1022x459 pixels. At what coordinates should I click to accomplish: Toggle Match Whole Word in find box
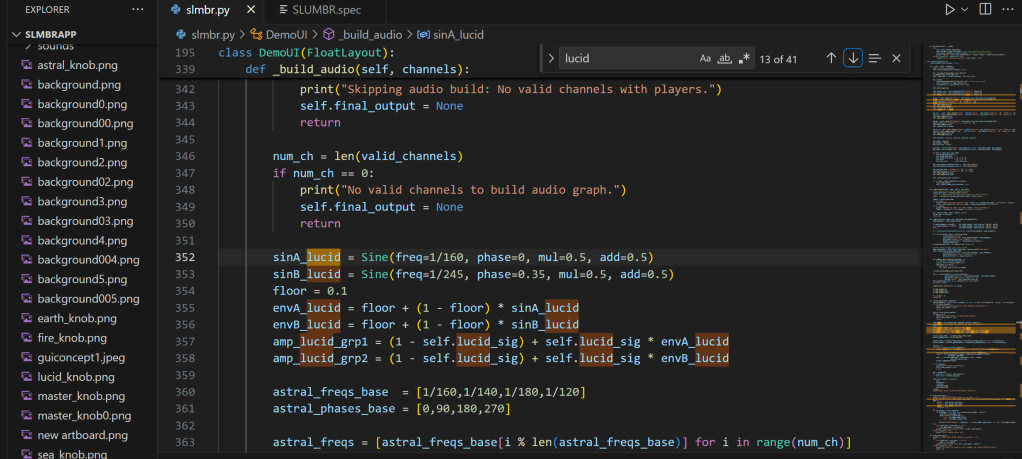pyautogui.click(x=725, y=58)
